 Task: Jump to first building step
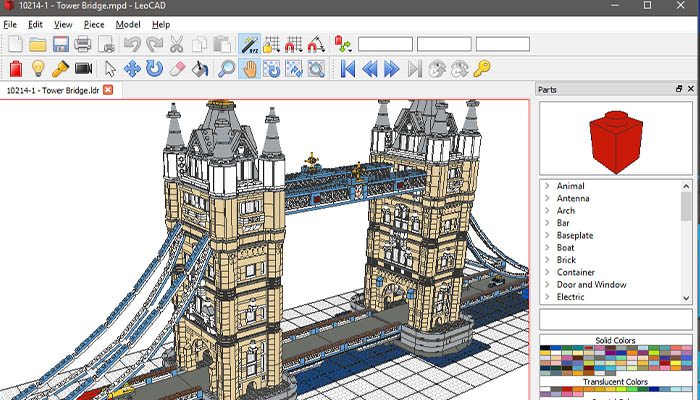tap(348, 68)
